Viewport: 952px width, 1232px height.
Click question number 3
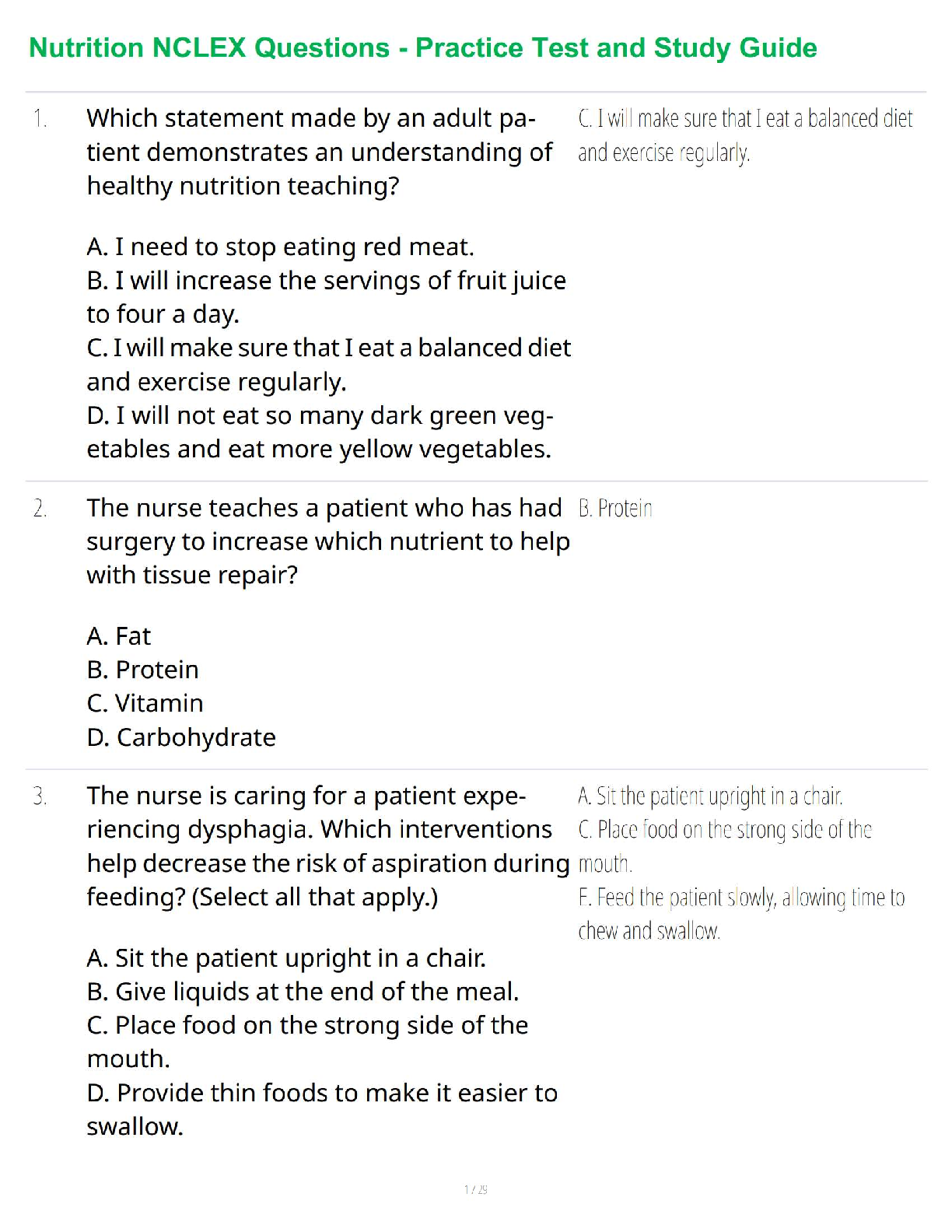[40, 796]
